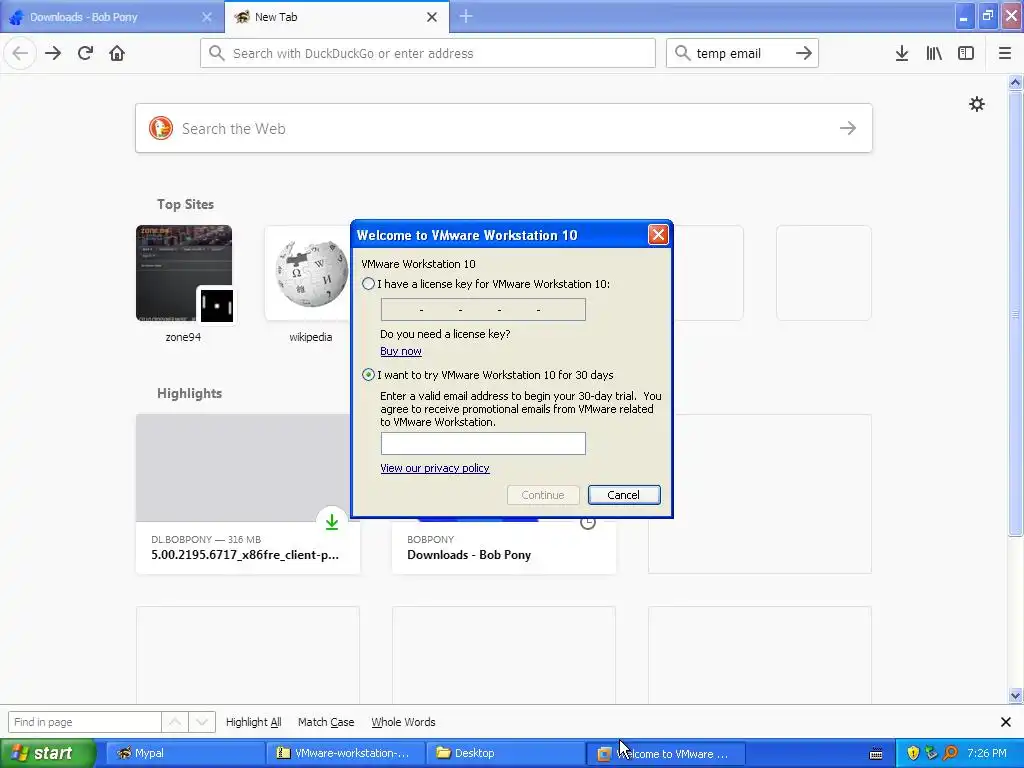The height and width of the screenshot is (768, 1024).
Task: Toggle Match Case in find bar
Action: click(x=326, y=722)
